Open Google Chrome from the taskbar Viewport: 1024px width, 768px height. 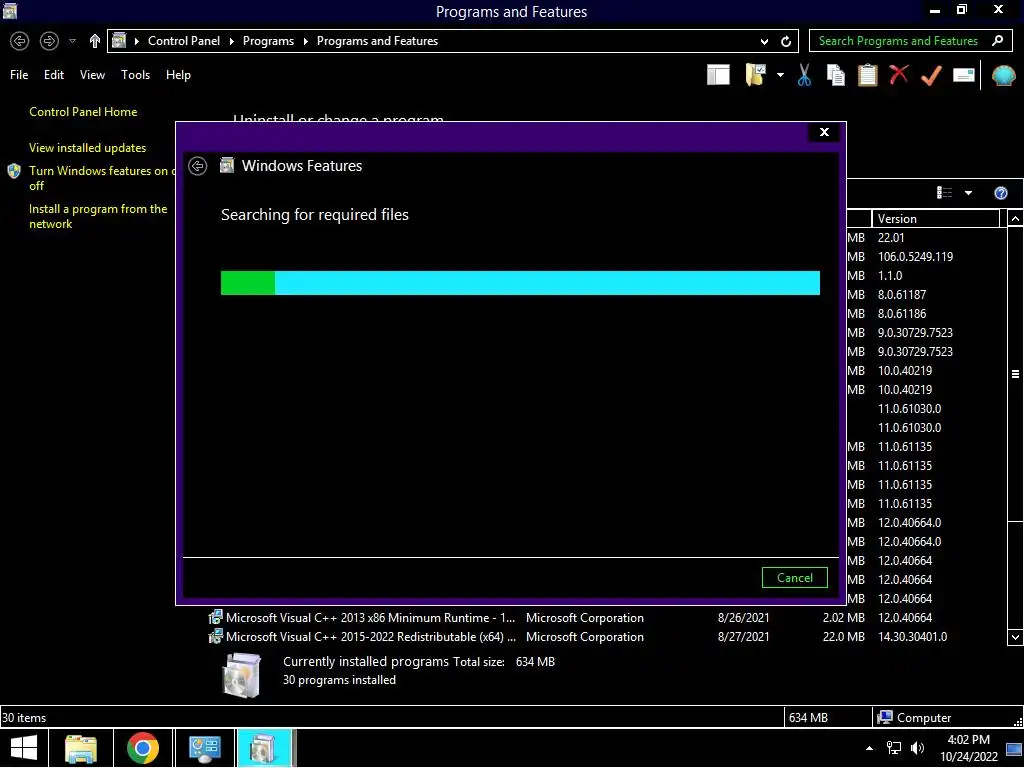pos(143,748)
